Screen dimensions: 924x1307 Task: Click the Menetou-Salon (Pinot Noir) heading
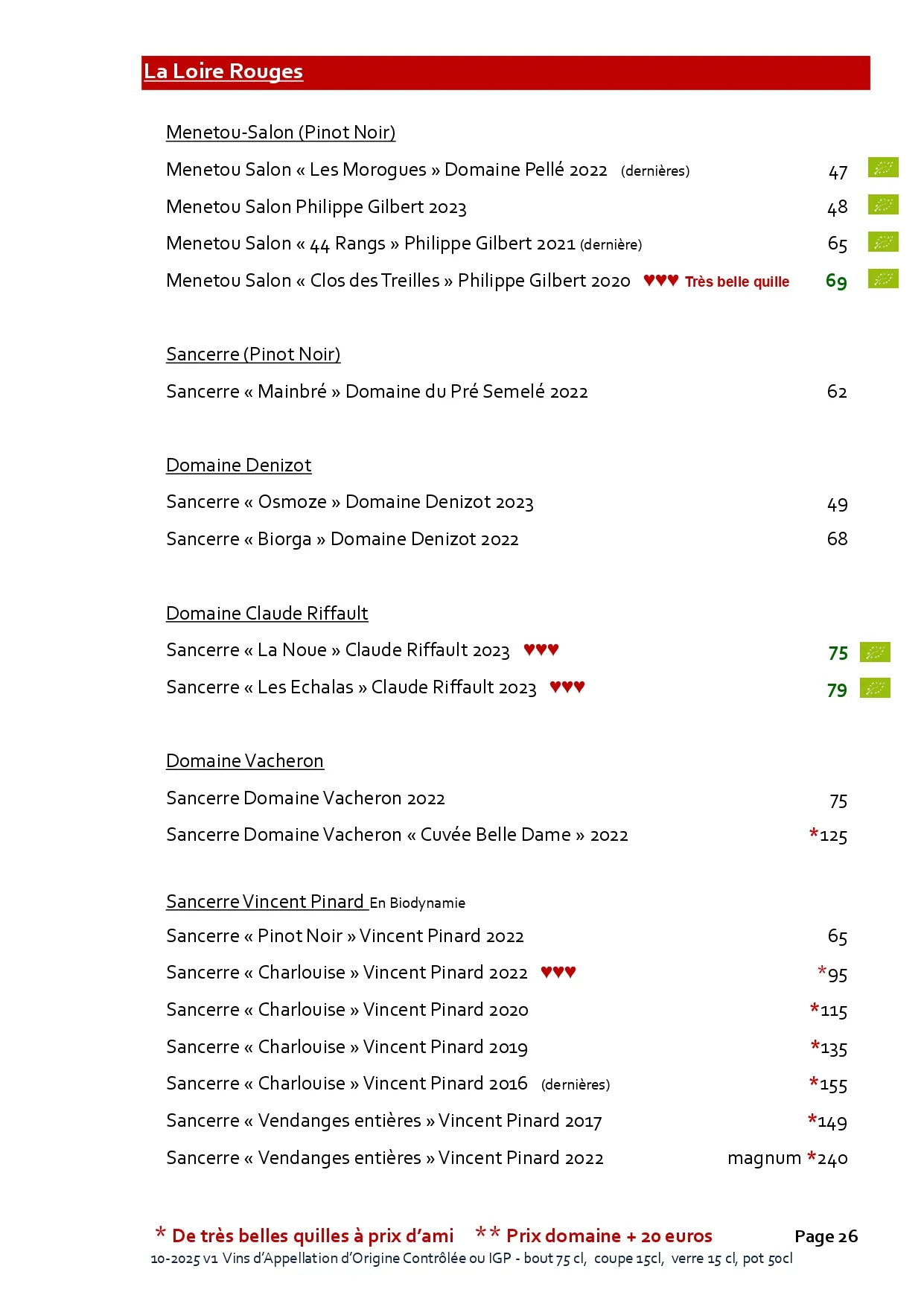(x=281, y=133)
